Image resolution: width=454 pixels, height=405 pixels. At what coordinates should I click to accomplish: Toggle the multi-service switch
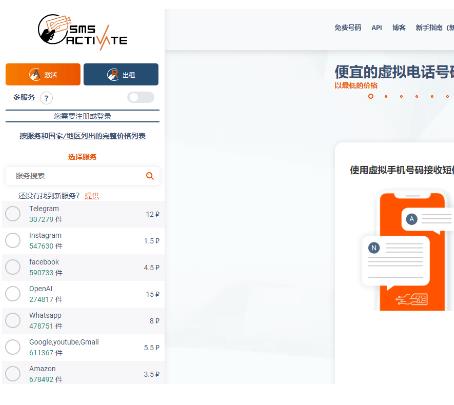coord(141,97)
